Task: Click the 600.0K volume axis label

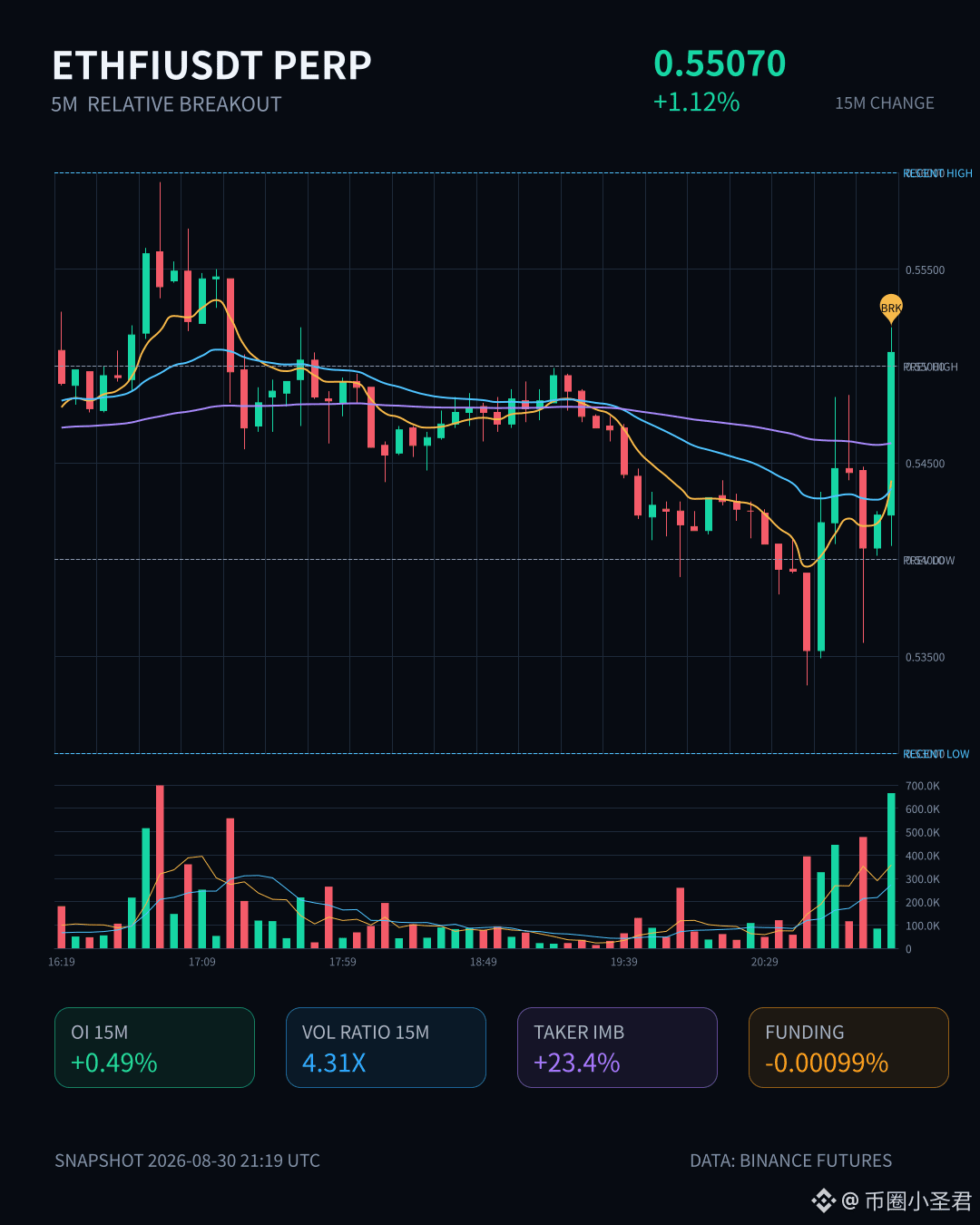Action: pyautogui.click(x=922, y=809)
